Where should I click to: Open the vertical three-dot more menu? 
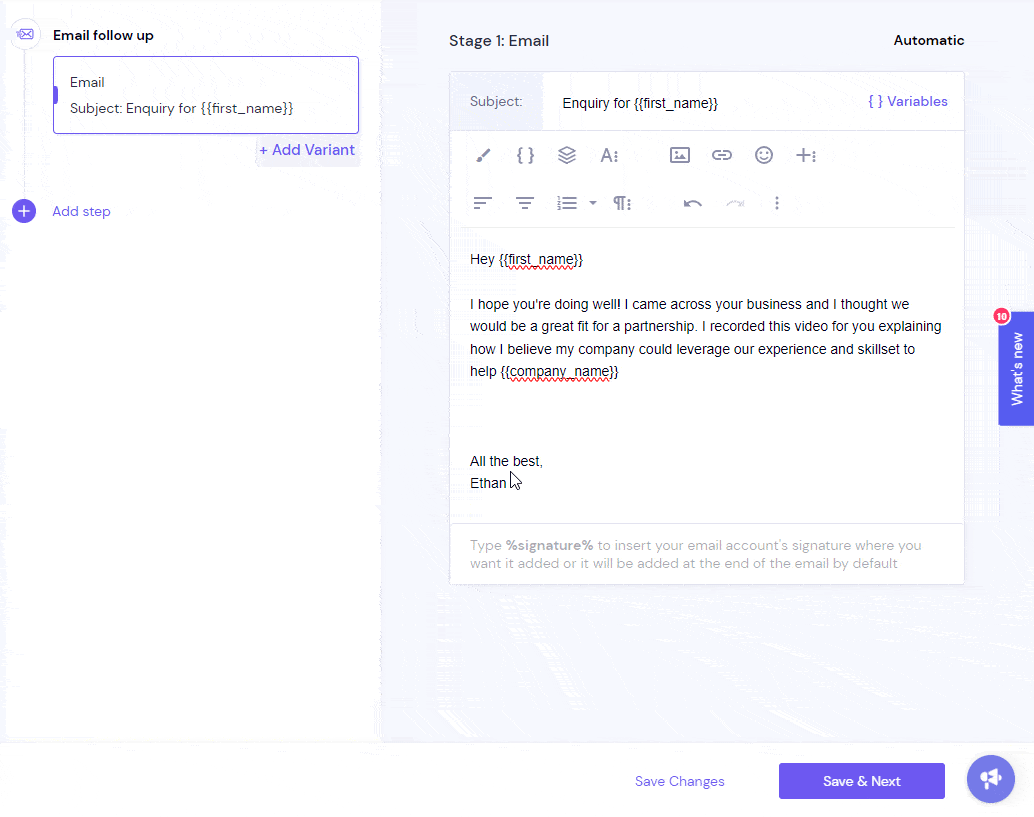click(x=777, y=203)
